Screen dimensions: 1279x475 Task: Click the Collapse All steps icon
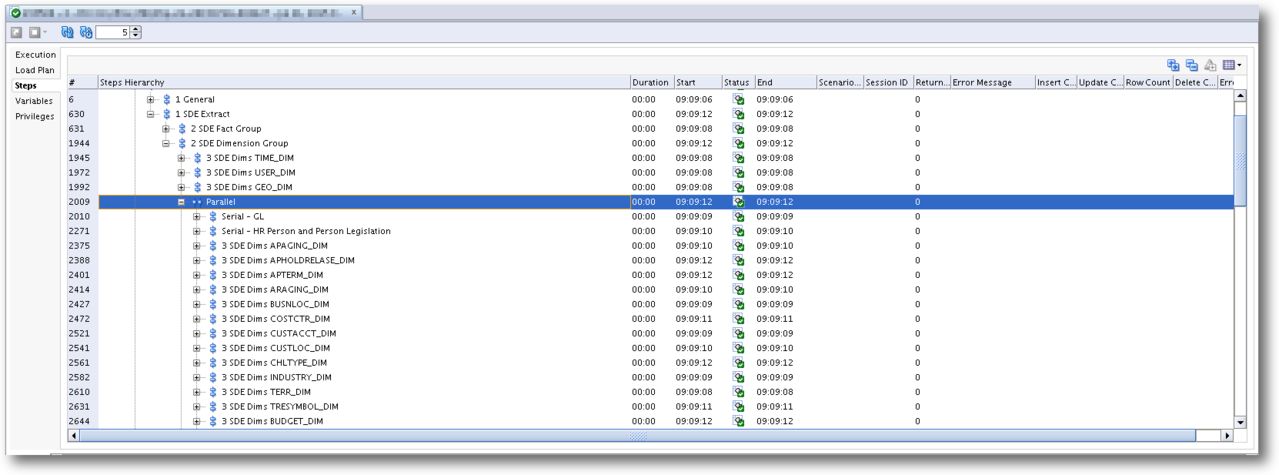point(1191,65)
